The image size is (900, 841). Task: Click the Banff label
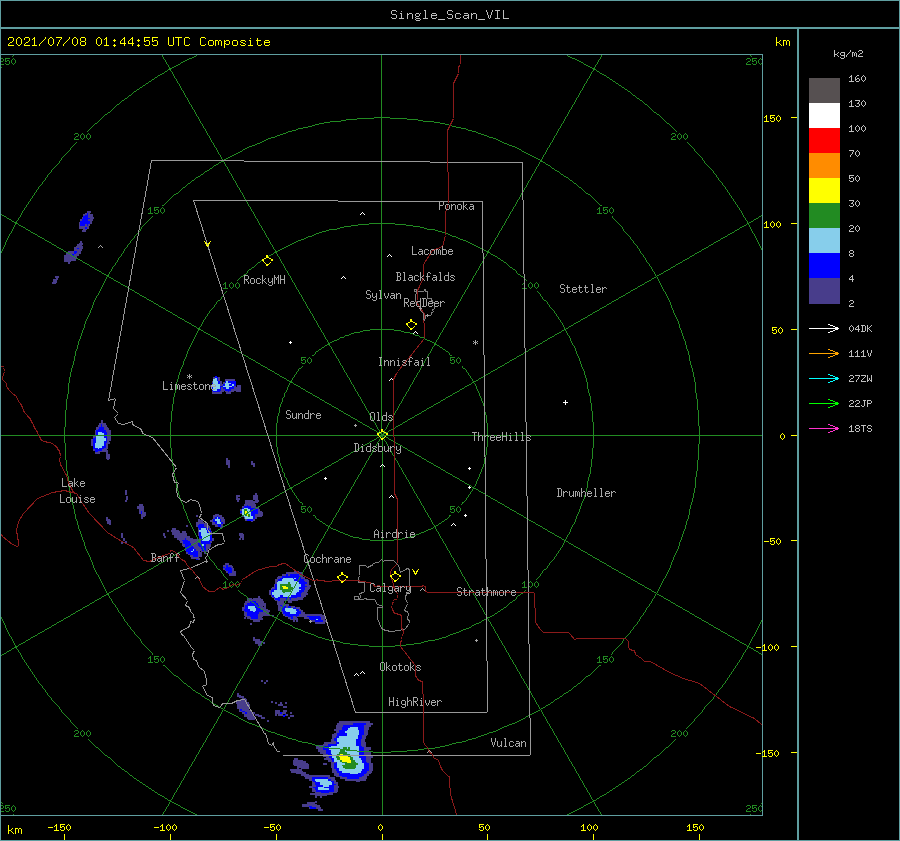point(165,557)
